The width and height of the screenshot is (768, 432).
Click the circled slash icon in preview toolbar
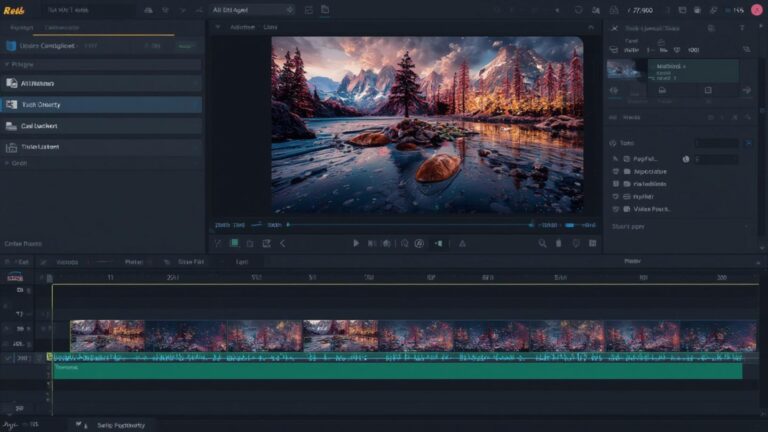click(x=419, y=243)
